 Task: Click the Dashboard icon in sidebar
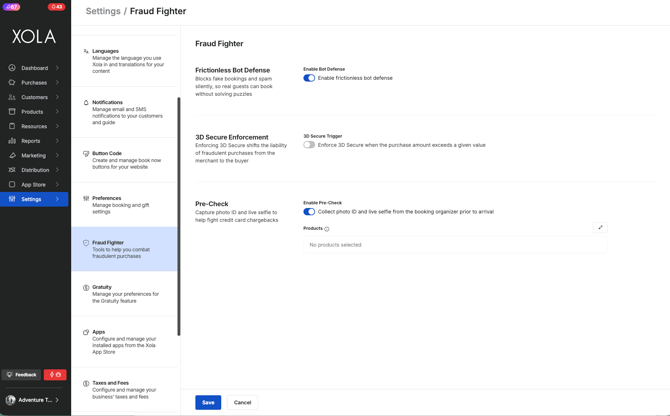(12, 68)
